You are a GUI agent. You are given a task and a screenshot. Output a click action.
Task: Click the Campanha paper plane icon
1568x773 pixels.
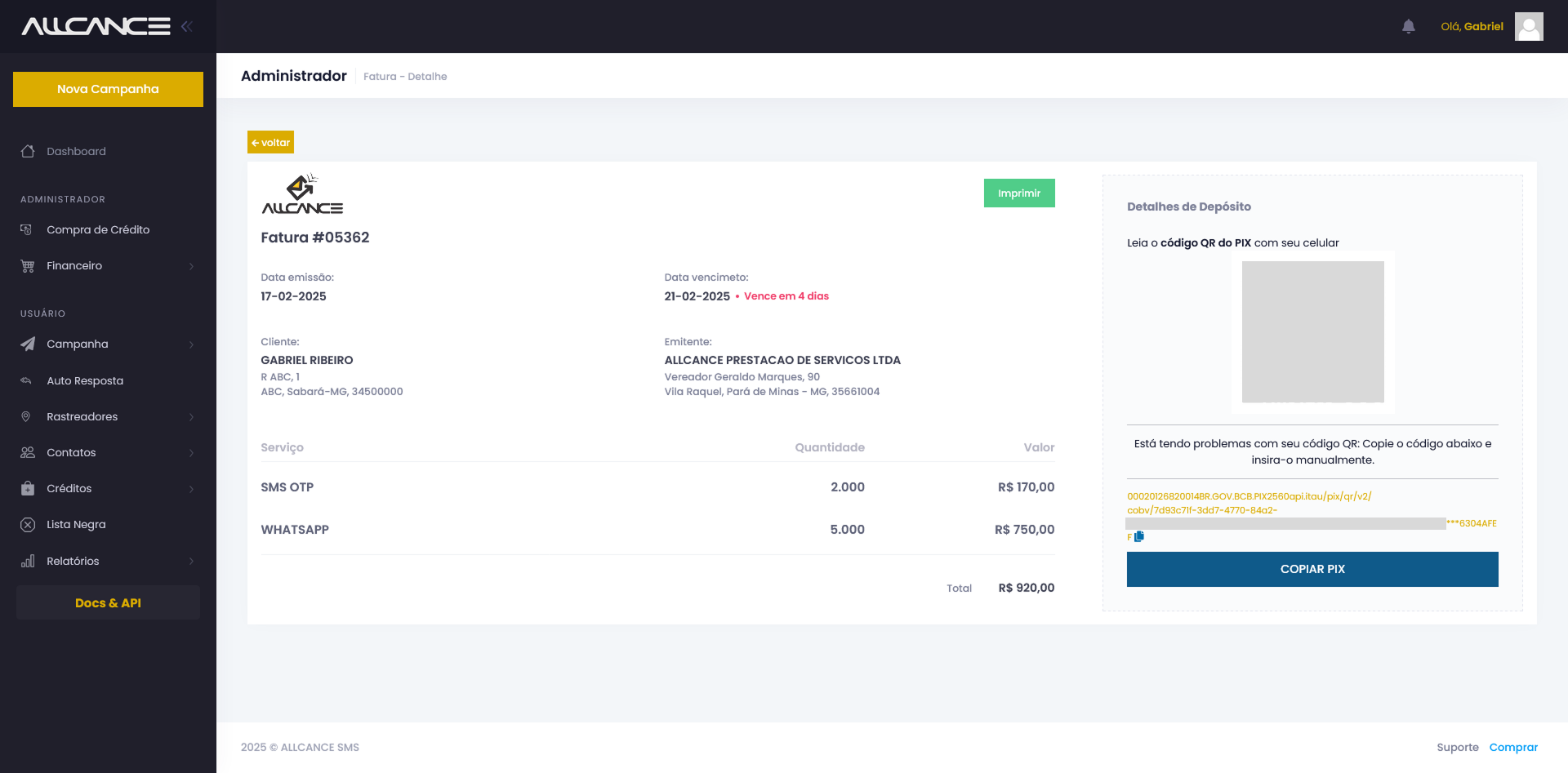click(x=28, y=344)
